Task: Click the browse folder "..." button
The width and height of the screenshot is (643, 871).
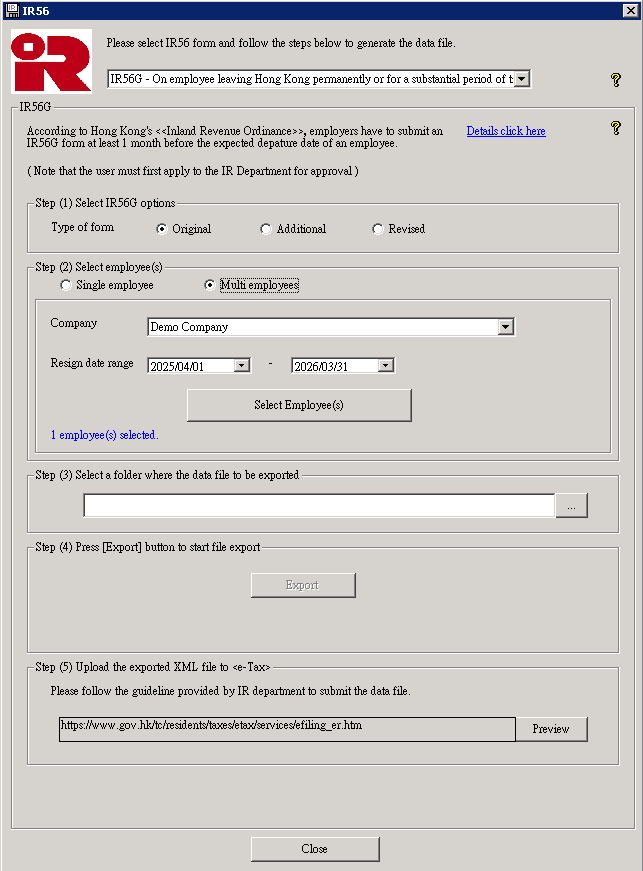Action: [x=571, y=507]
